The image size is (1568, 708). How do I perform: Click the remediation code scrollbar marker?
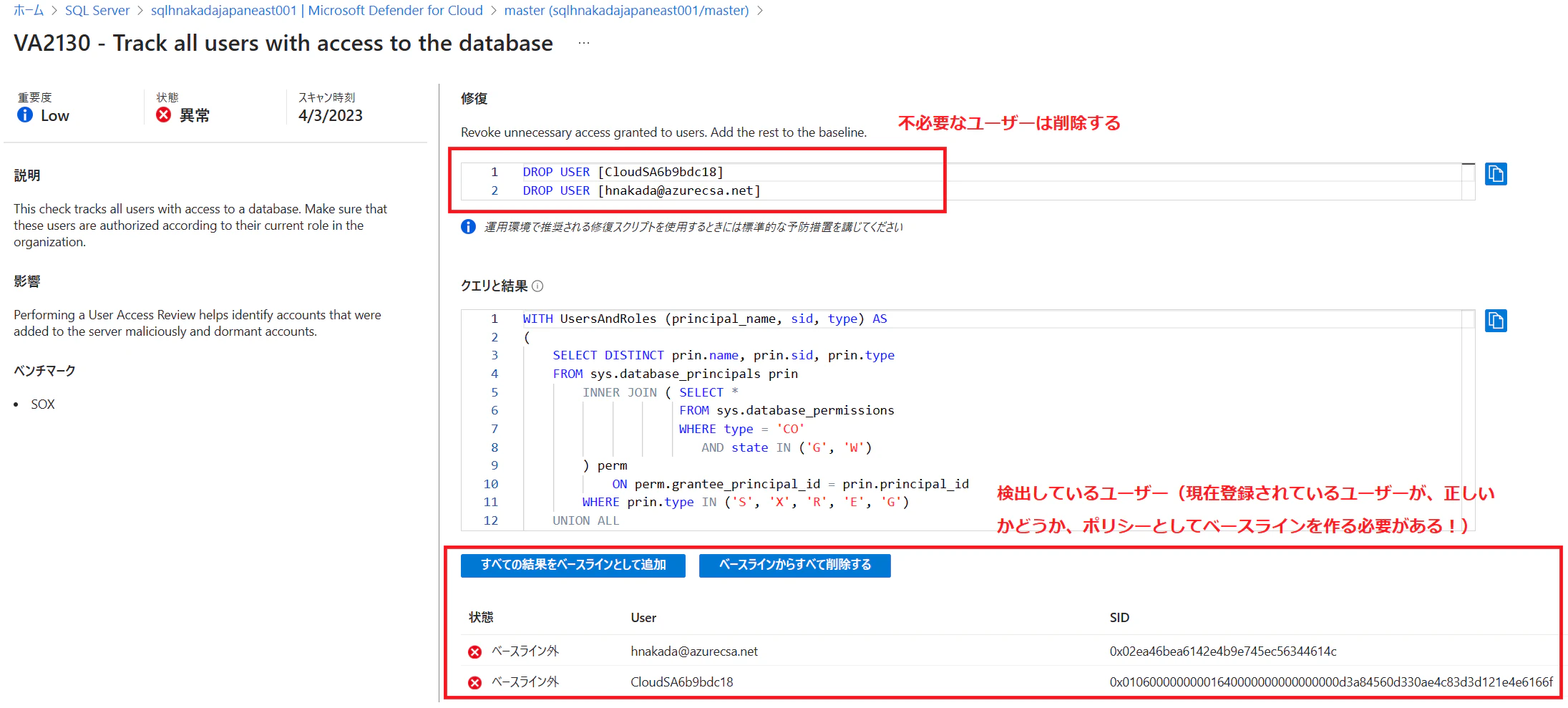pyautogui.click(x=1469, y=165)
